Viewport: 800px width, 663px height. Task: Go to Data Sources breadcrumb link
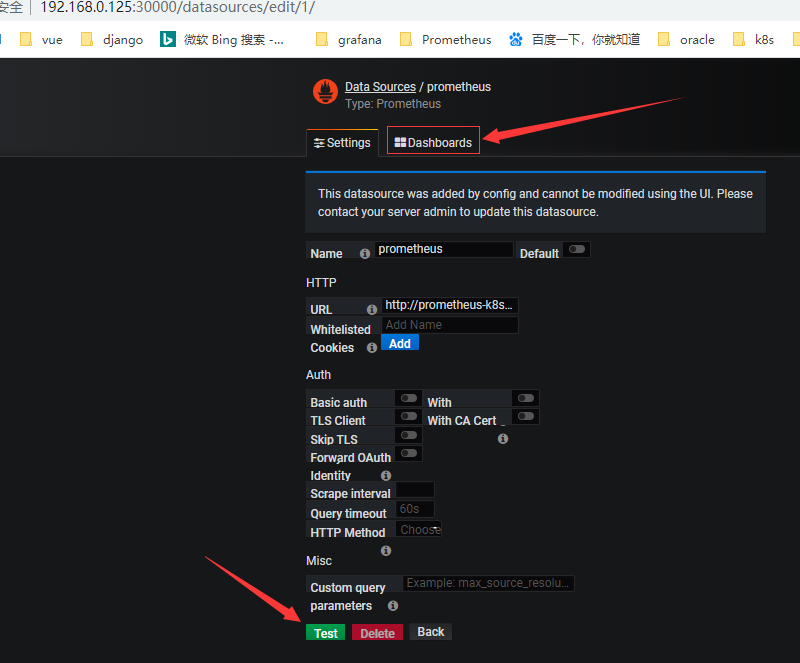pos(380,87)
